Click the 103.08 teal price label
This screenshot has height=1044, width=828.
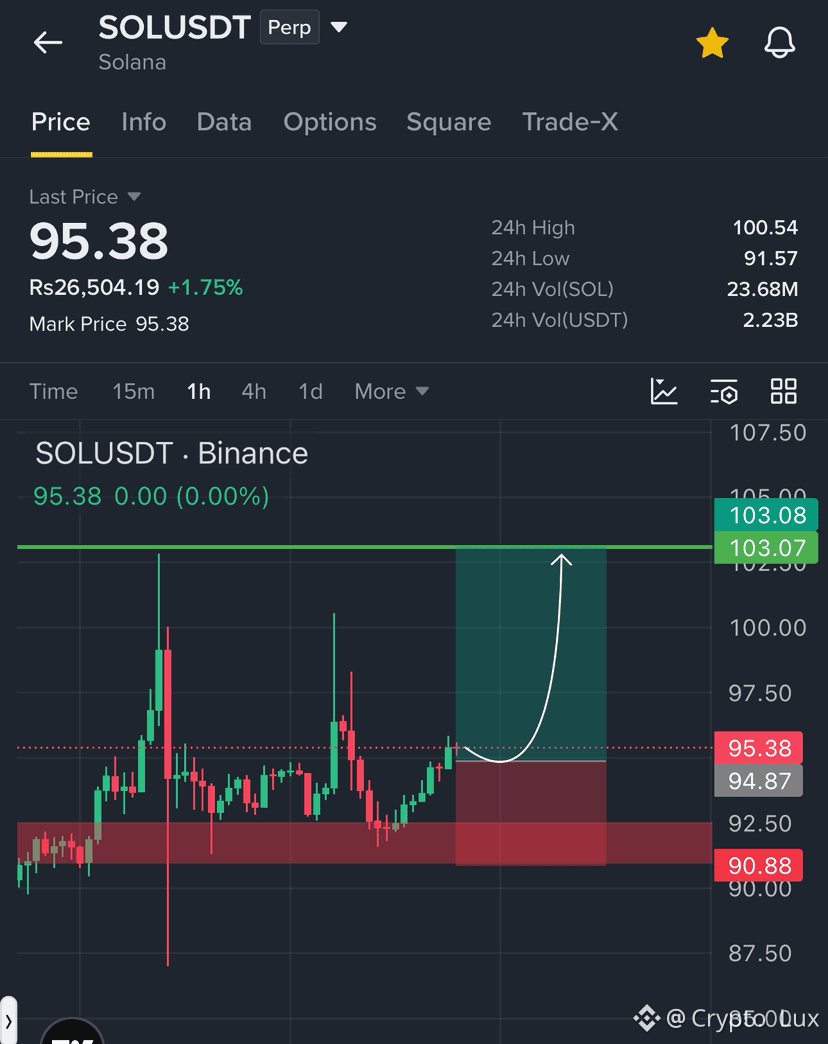pyautogui.click(x=766, y=515)
